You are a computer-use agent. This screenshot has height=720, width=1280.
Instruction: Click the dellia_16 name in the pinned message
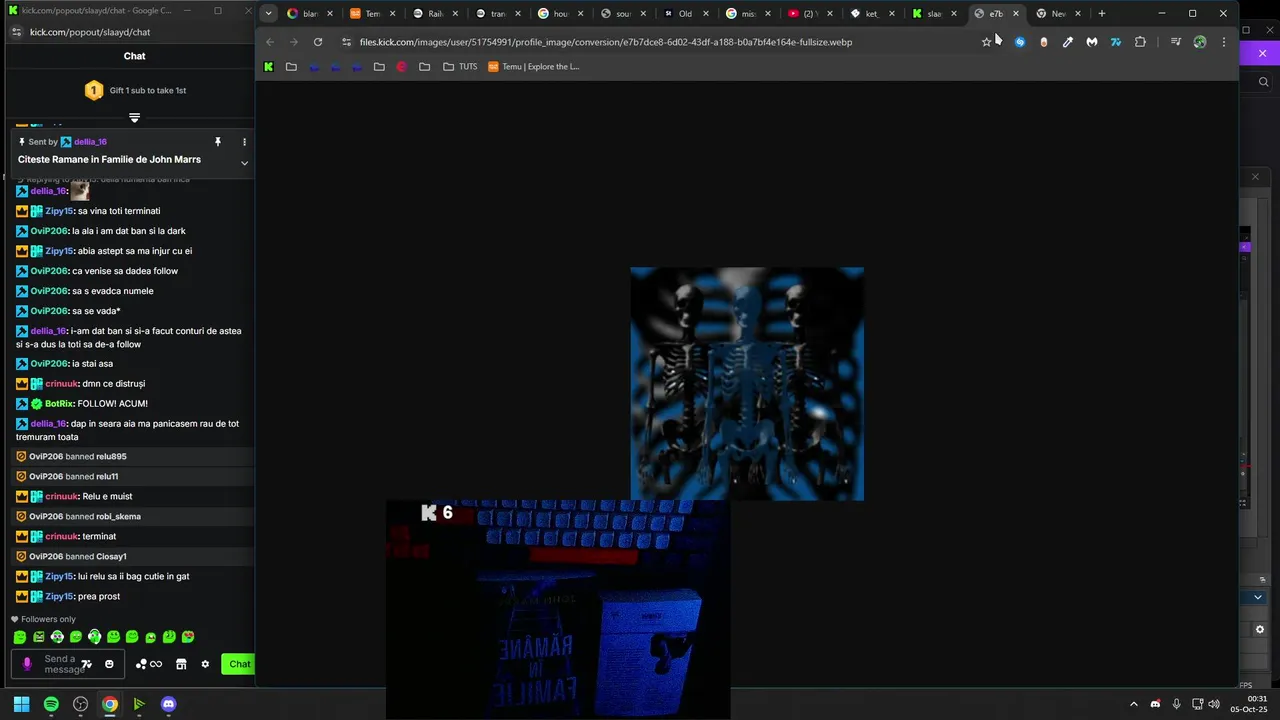[90, 142]
